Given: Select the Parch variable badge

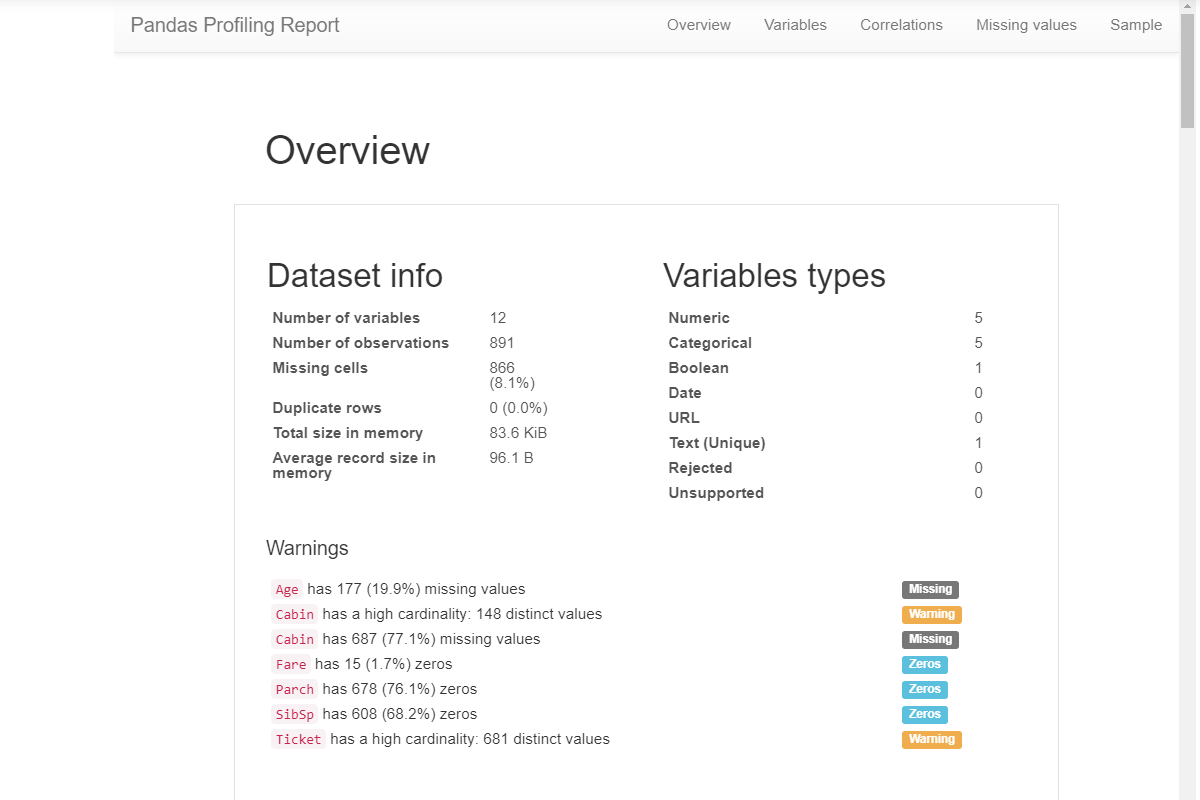Looking at the screenshot, I should pos(294,689).
